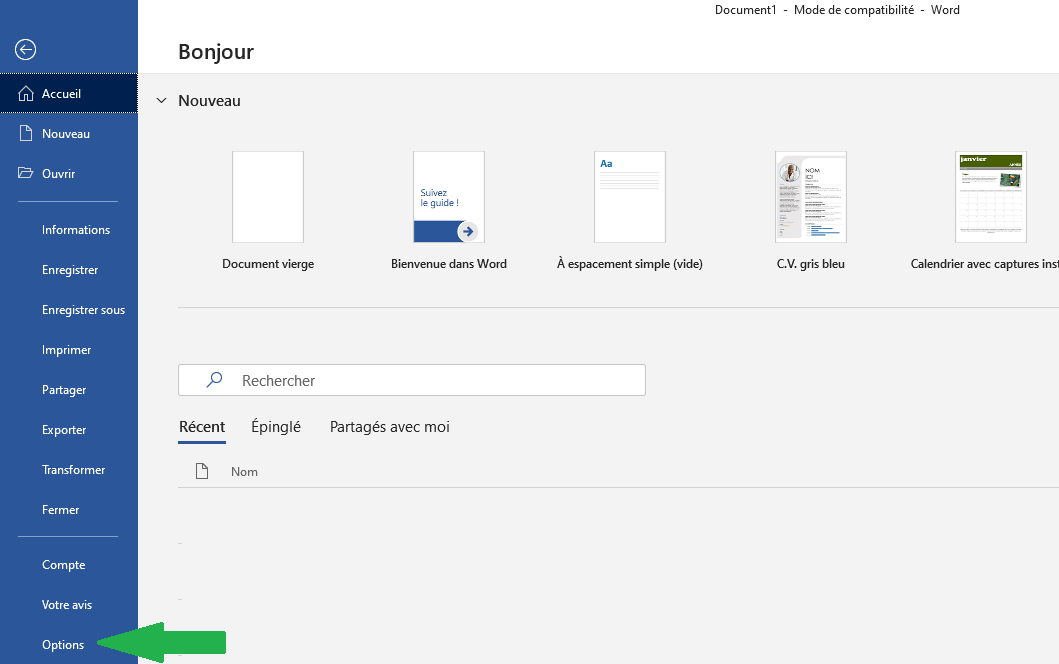Image resolution: width=1059 pixels, height=664 pixels.
Task: Open the Informations page
Action: tap(69, 230)
